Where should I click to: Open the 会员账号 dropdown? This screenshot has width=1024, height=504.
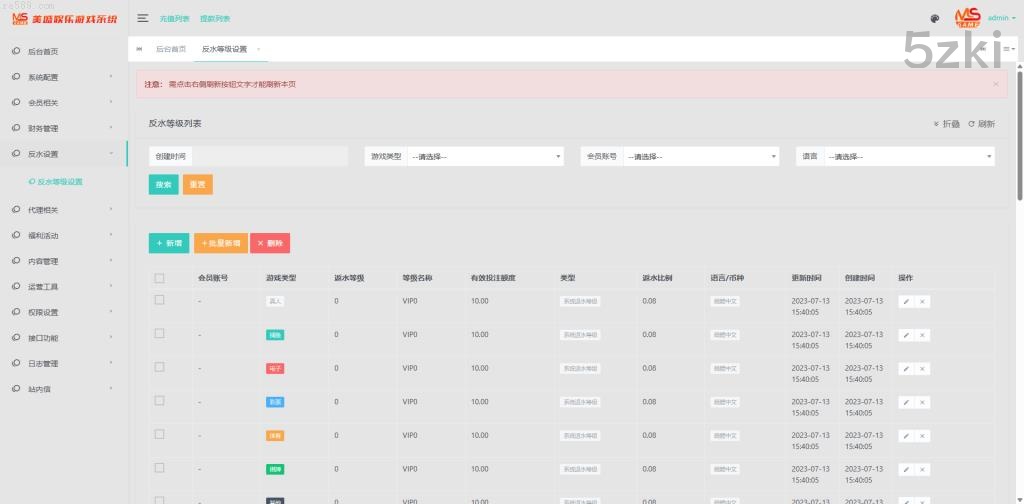click(701, 157)
